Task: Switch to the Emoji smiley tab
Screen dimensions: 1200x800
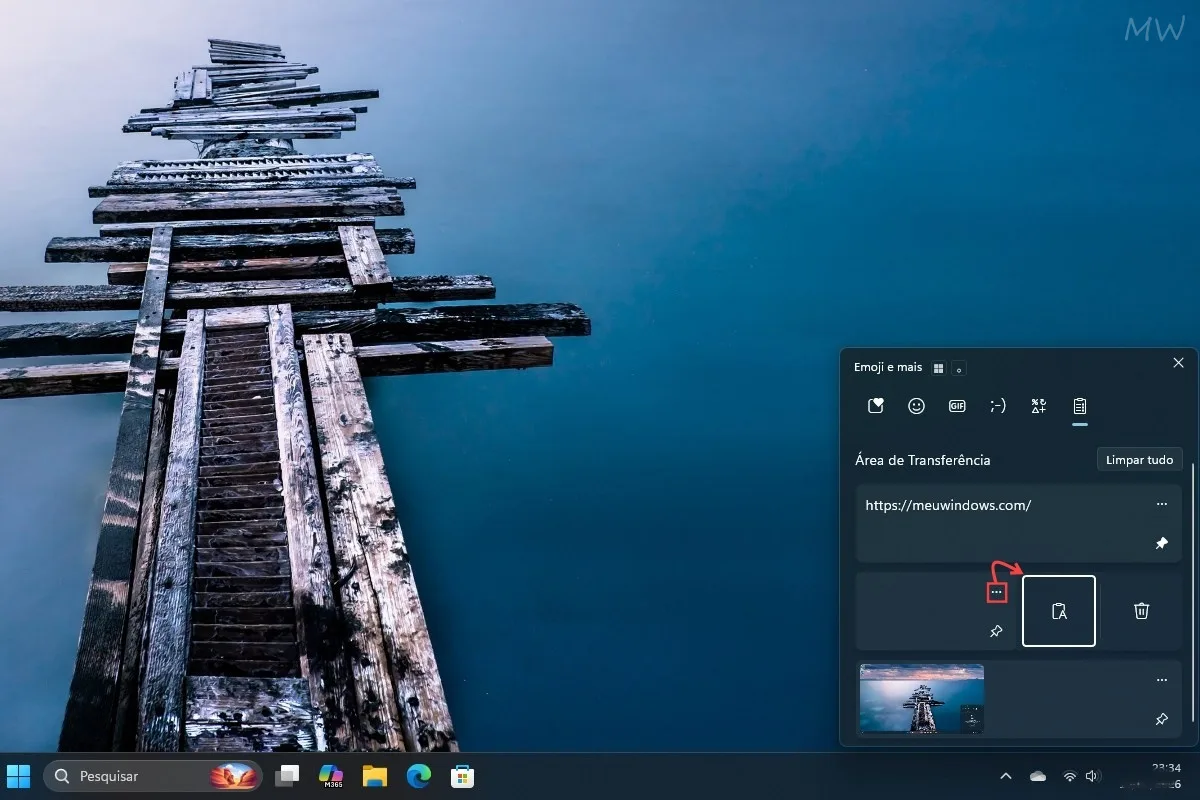Action: pyautogui.click(x=916, y=406)
